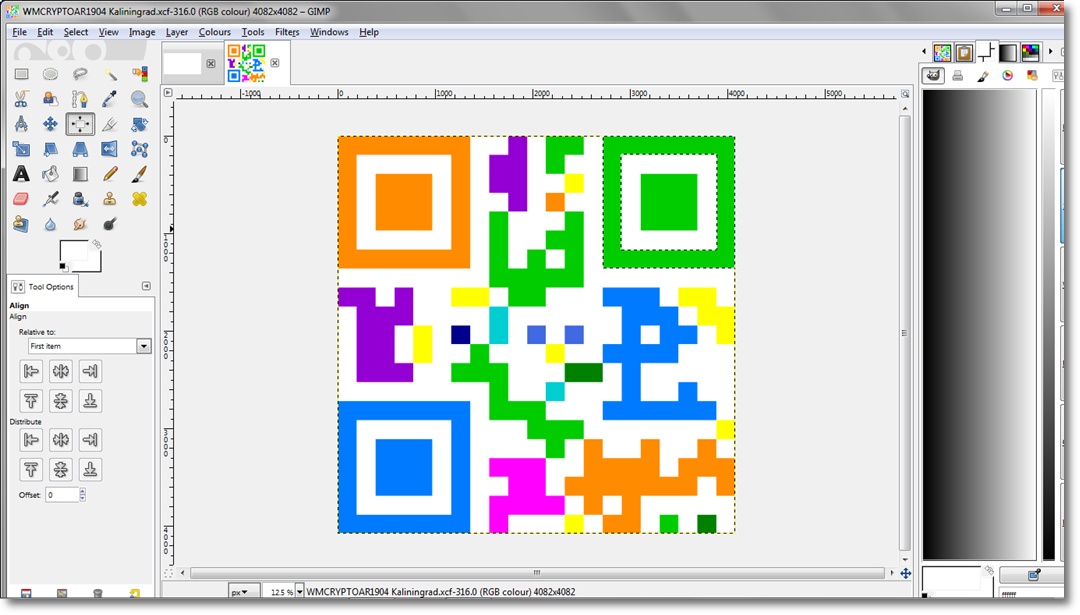
Task: Select the Free Select lasso tool
Action: 80,74
